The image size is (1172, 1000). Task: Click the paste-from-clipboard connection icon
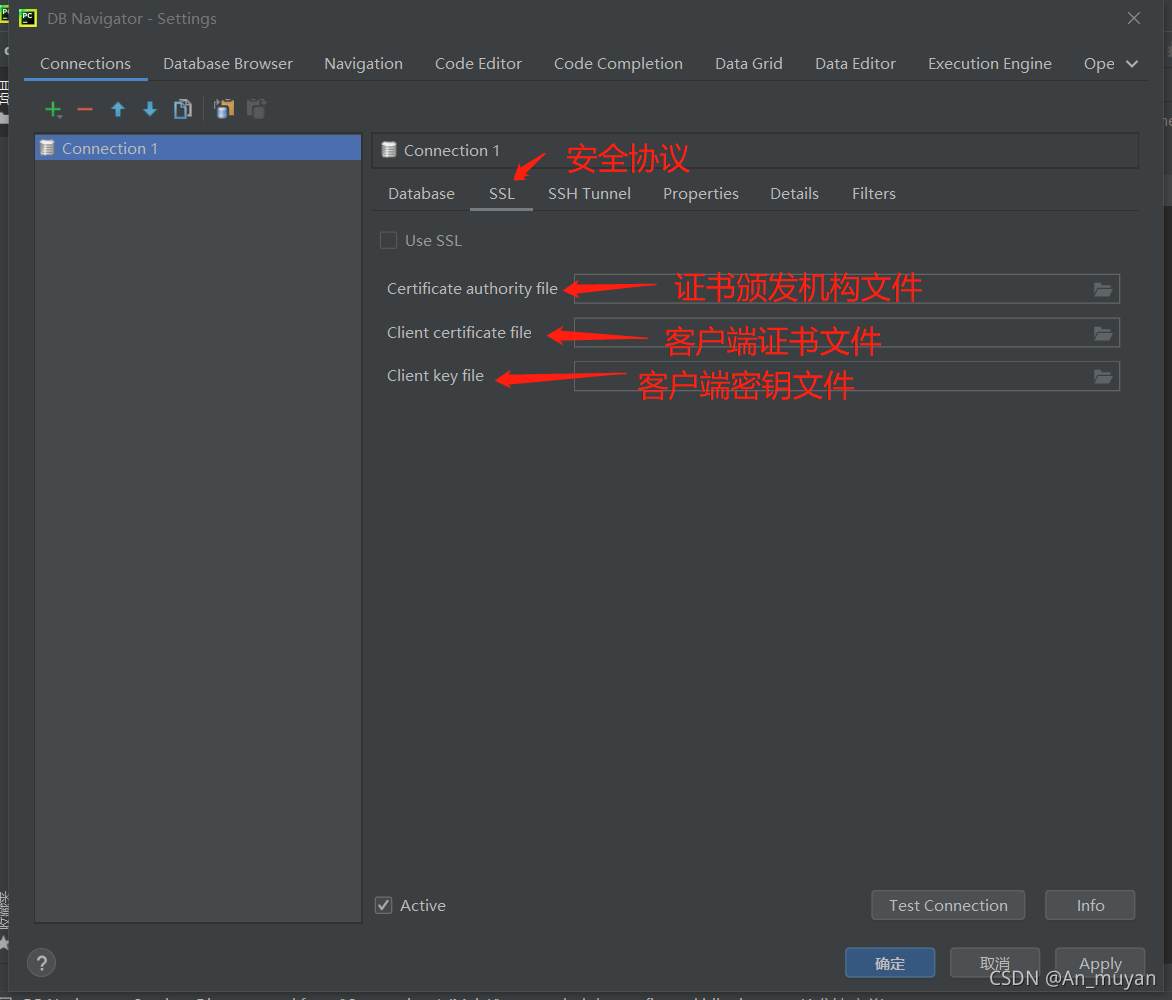coord(224,109)
